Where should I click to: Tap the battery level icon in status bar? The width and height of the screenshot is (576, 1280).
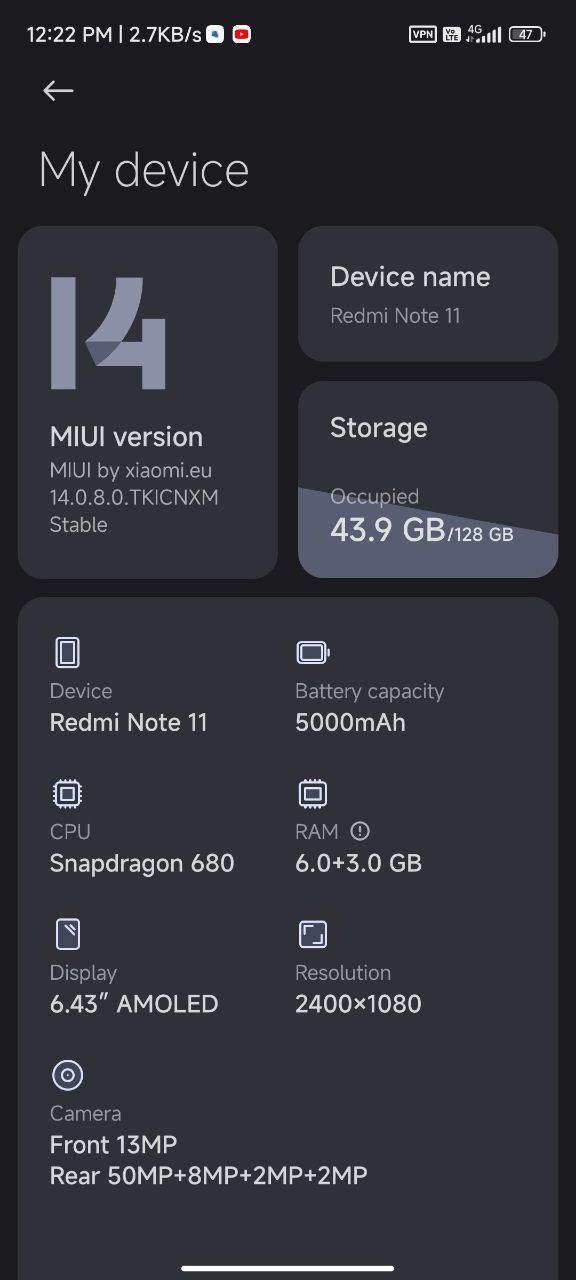(526, 34)
